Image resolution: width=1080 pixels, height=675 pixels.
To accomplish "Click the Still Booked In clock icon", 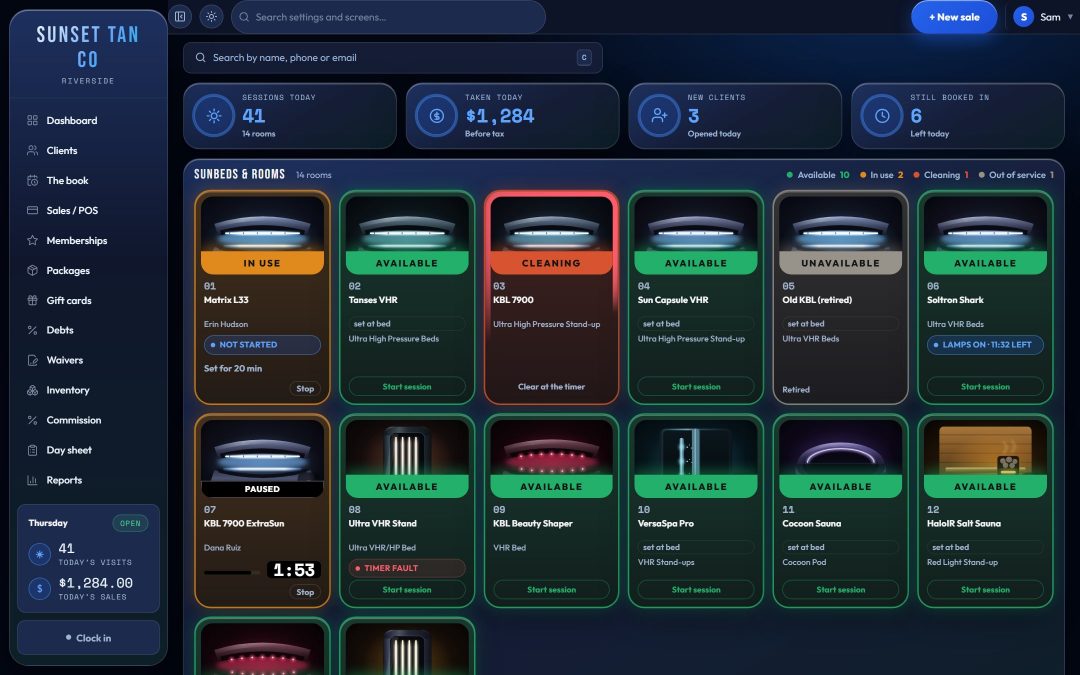I will click(882, 116).
